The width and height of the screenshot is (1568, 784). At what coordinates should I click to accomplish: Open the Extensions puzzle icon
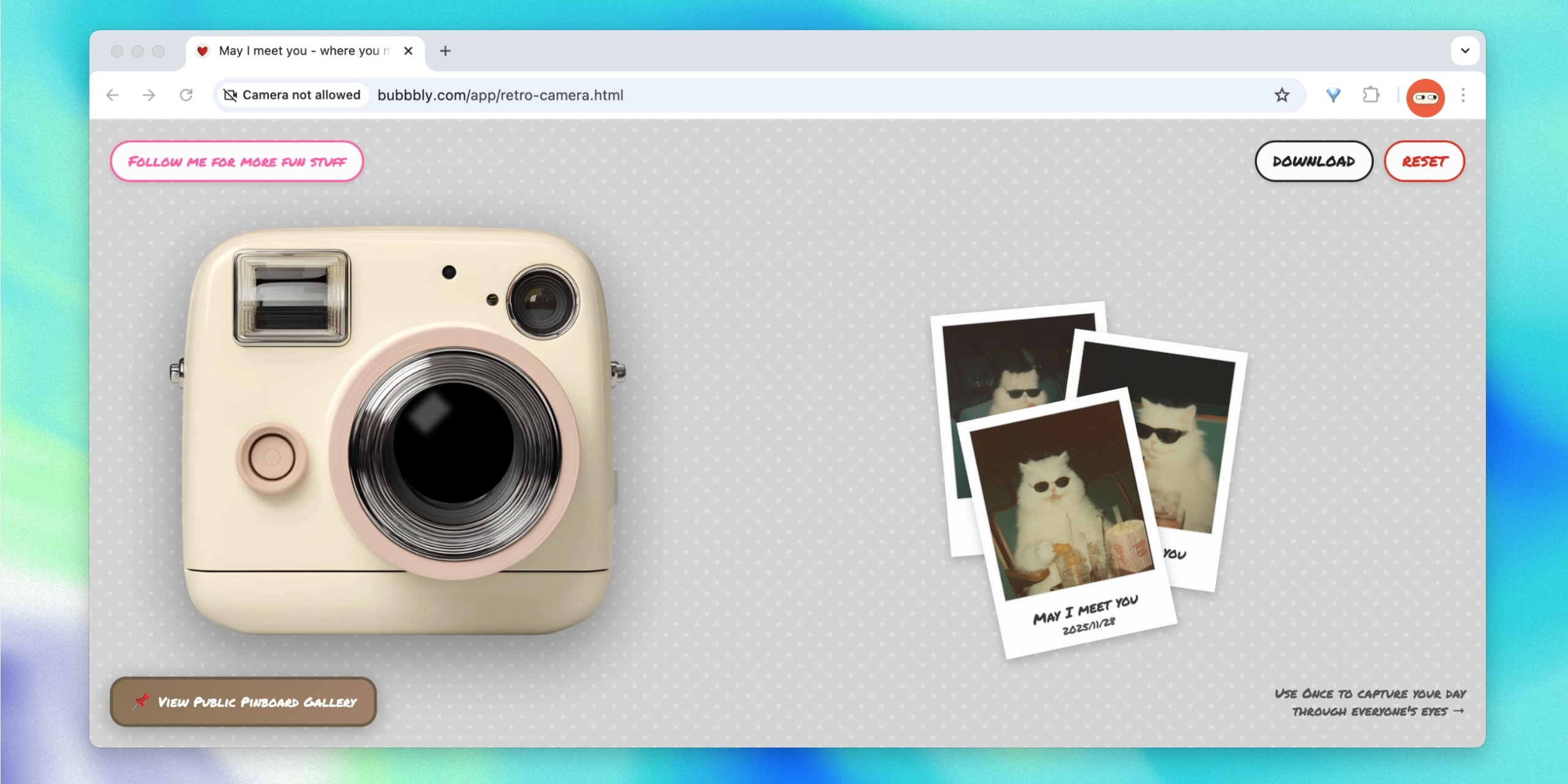[1371, 95]
